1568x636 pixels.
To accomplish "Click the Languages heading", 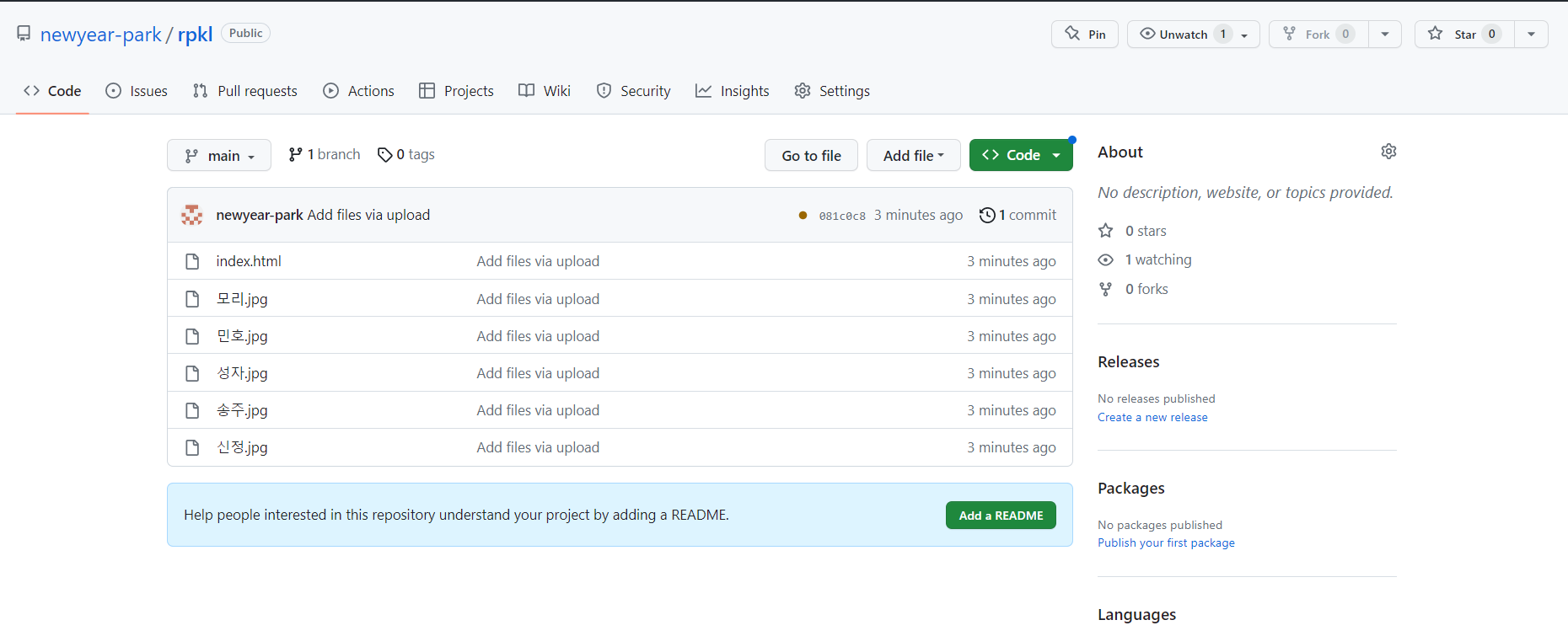I will point(1136,615).
